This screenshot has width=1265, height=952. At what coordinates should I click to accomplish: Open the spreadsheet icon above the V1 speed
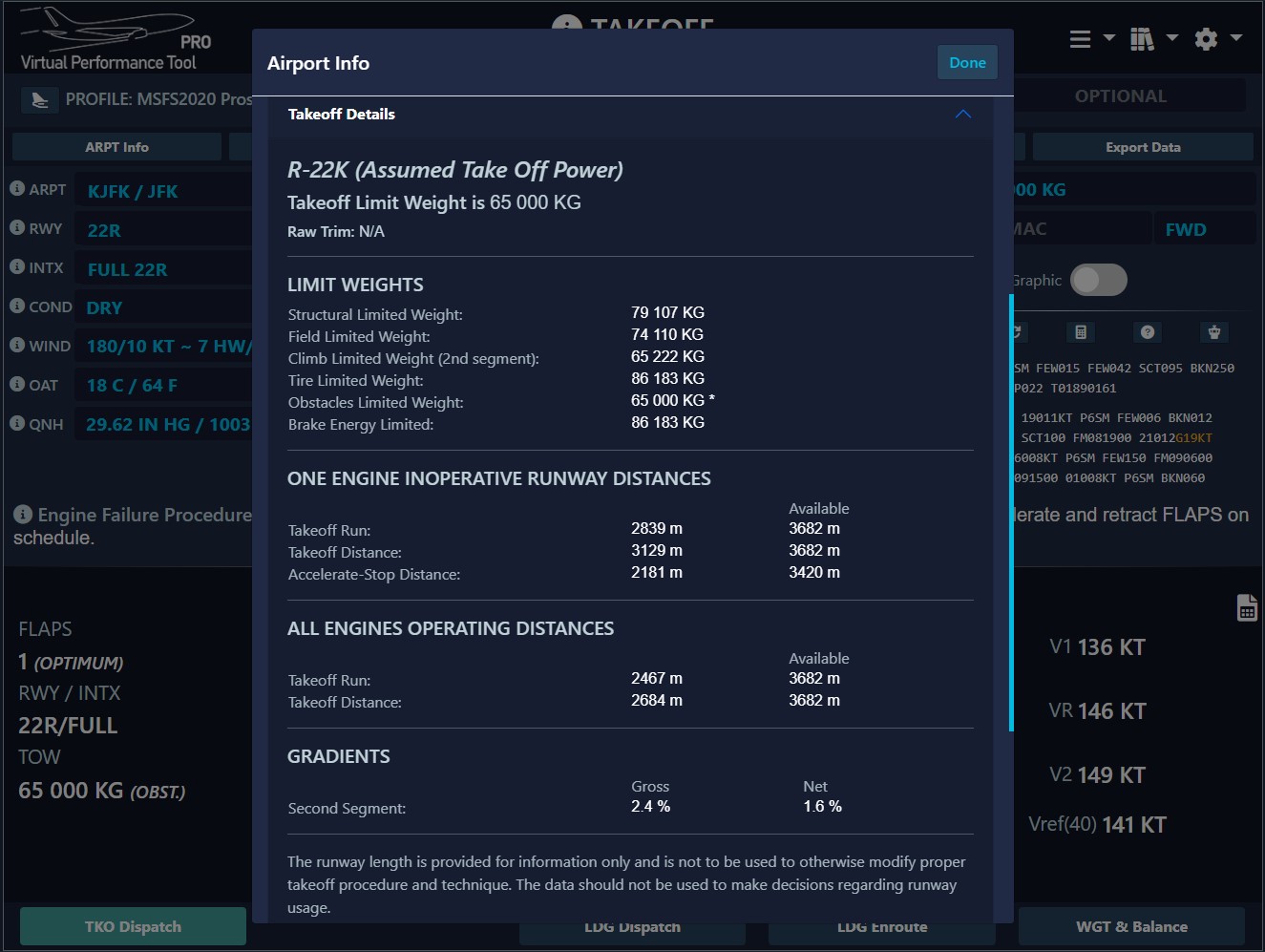[x=1247, y=607]
